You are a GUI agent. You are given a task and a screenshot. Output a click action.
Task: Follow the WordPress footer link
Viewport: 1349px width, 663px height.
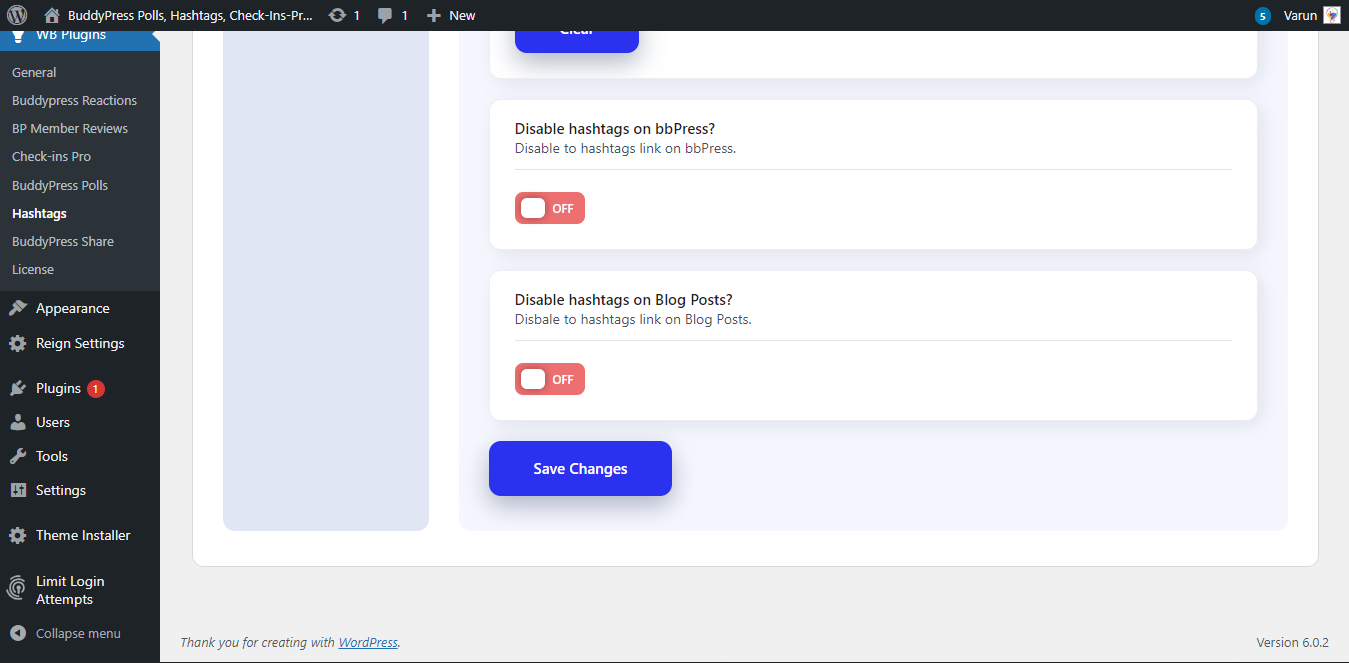point(368,643)
